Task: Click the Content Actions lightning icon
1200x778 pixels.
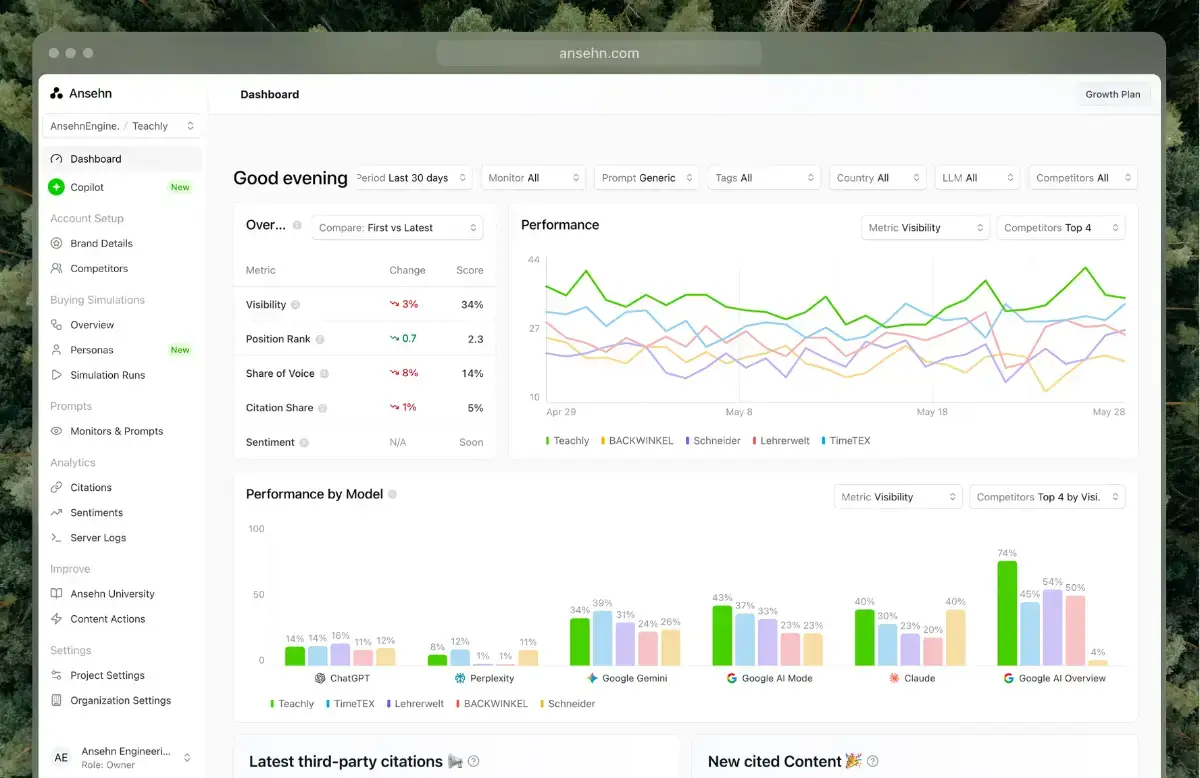Action: (57, 619)
